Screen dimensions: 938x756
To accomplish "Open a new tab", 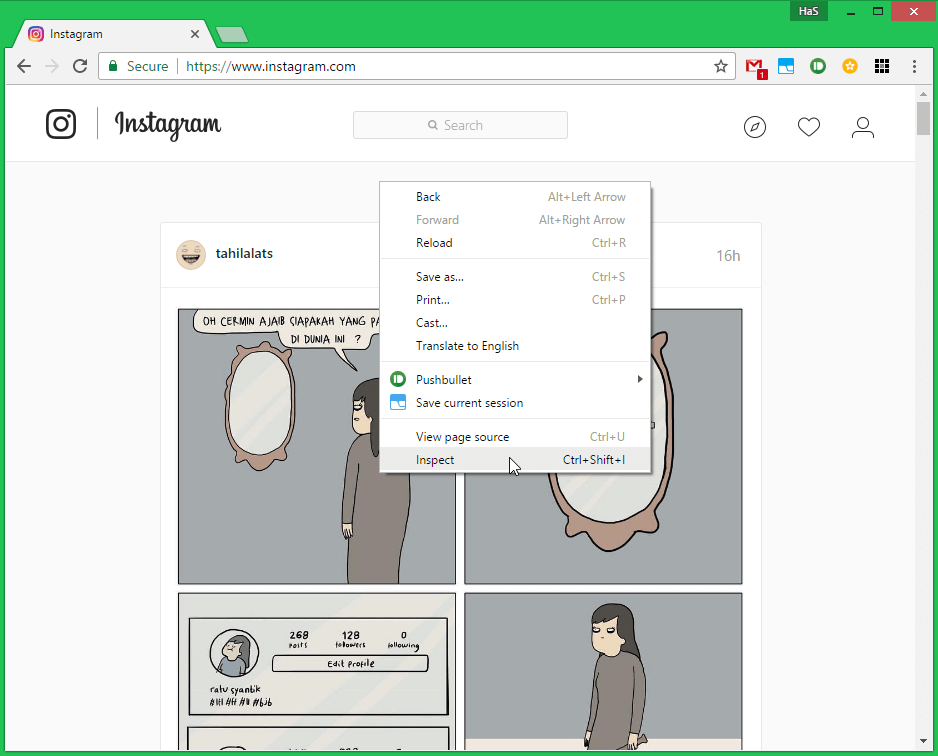I will point(232,35).
